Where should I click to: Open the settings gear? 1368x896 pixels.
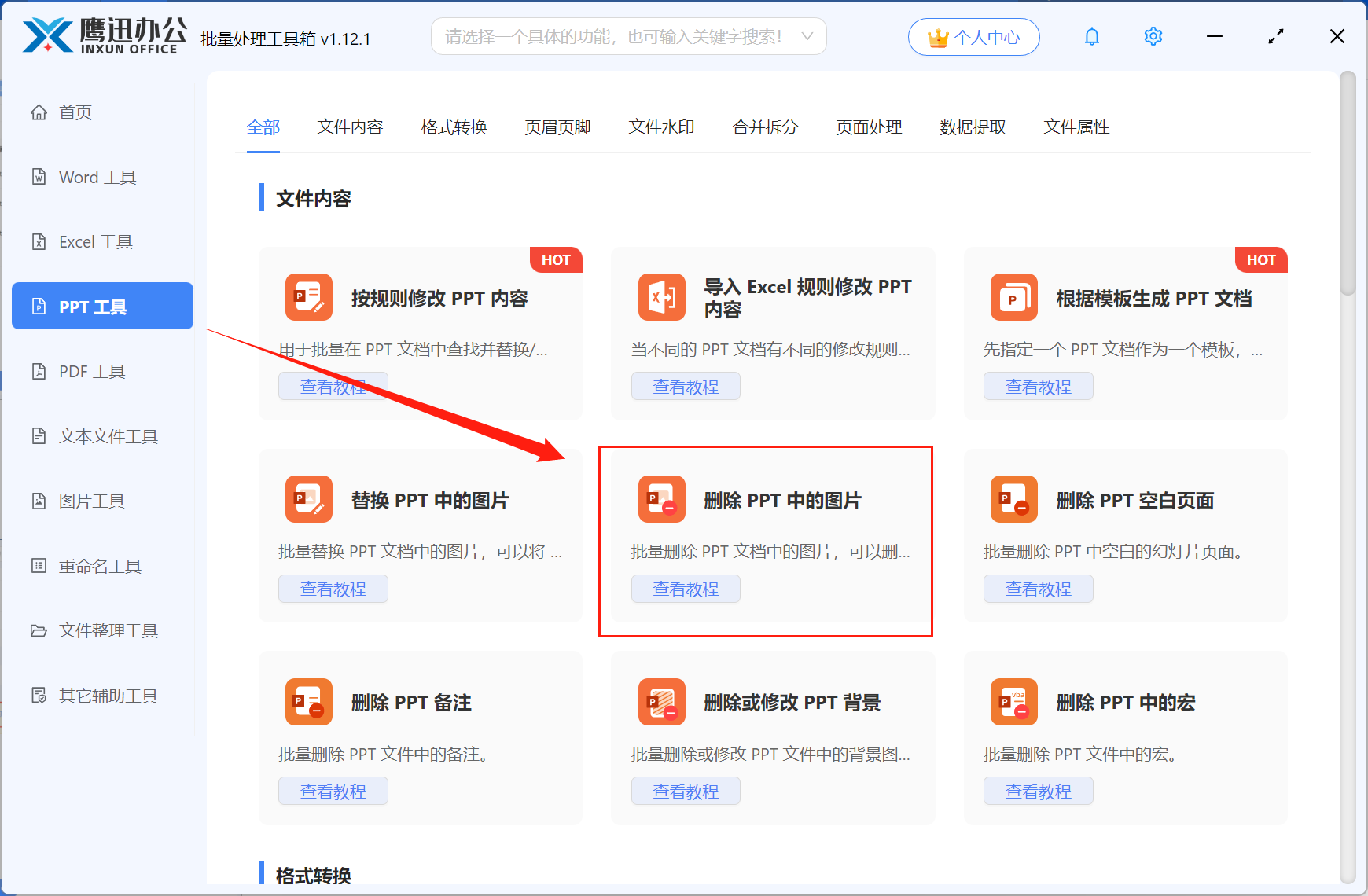coord(1153,35)
